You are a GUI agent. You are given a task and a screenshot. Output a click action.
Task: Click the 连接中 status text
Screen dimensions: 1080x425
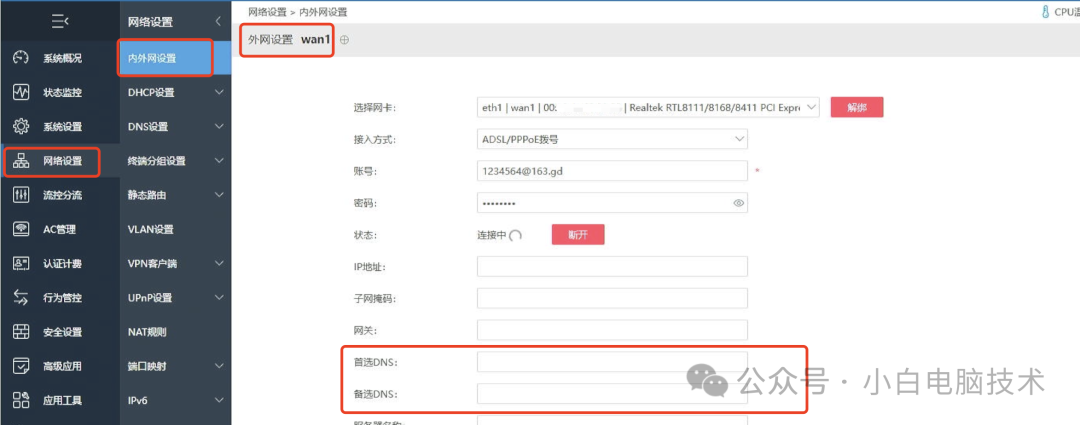click(492, 235)
